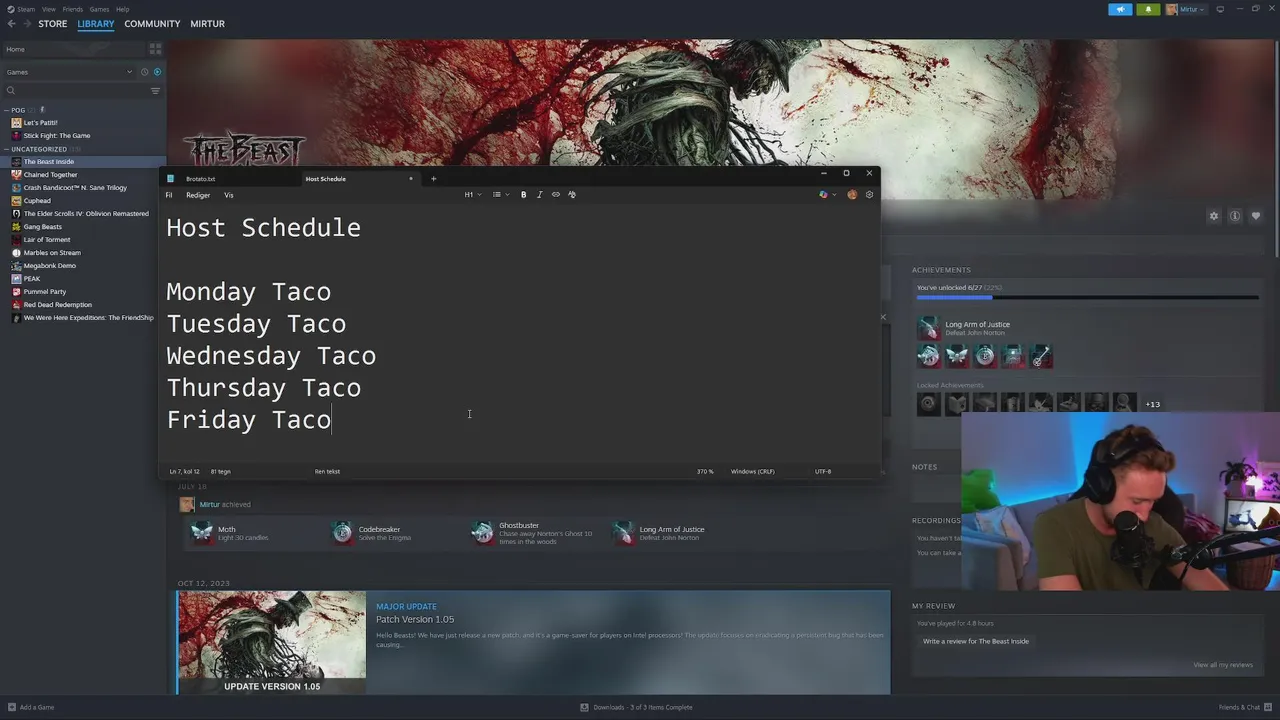Toggle bold formatting in Notepad

pos(523,195)
